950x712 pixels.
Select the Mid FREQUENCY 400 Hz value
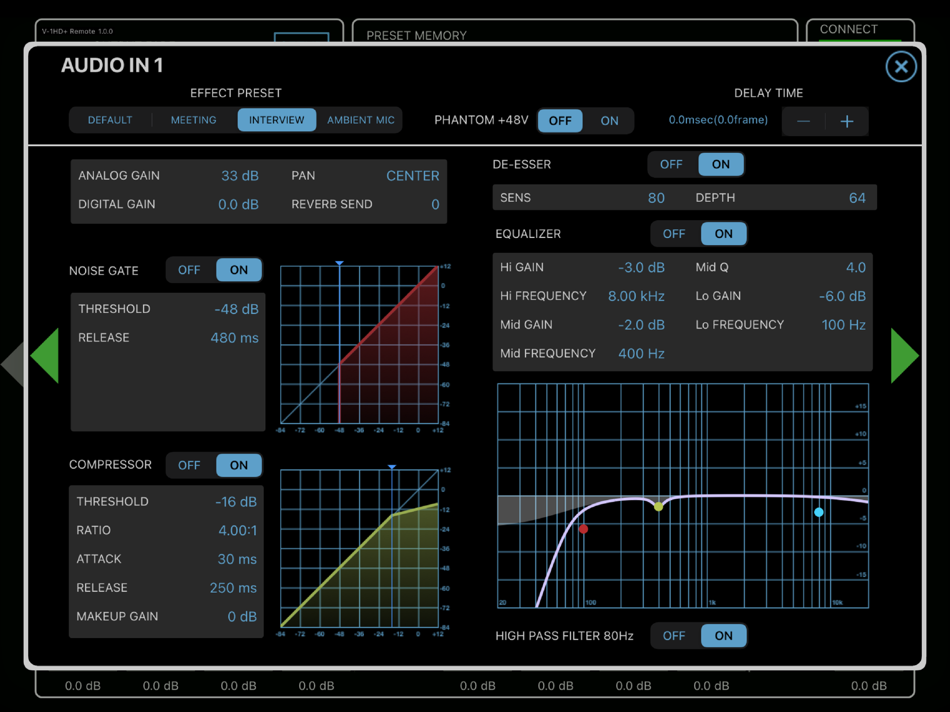pyautogui.click(x=641, y=354)
